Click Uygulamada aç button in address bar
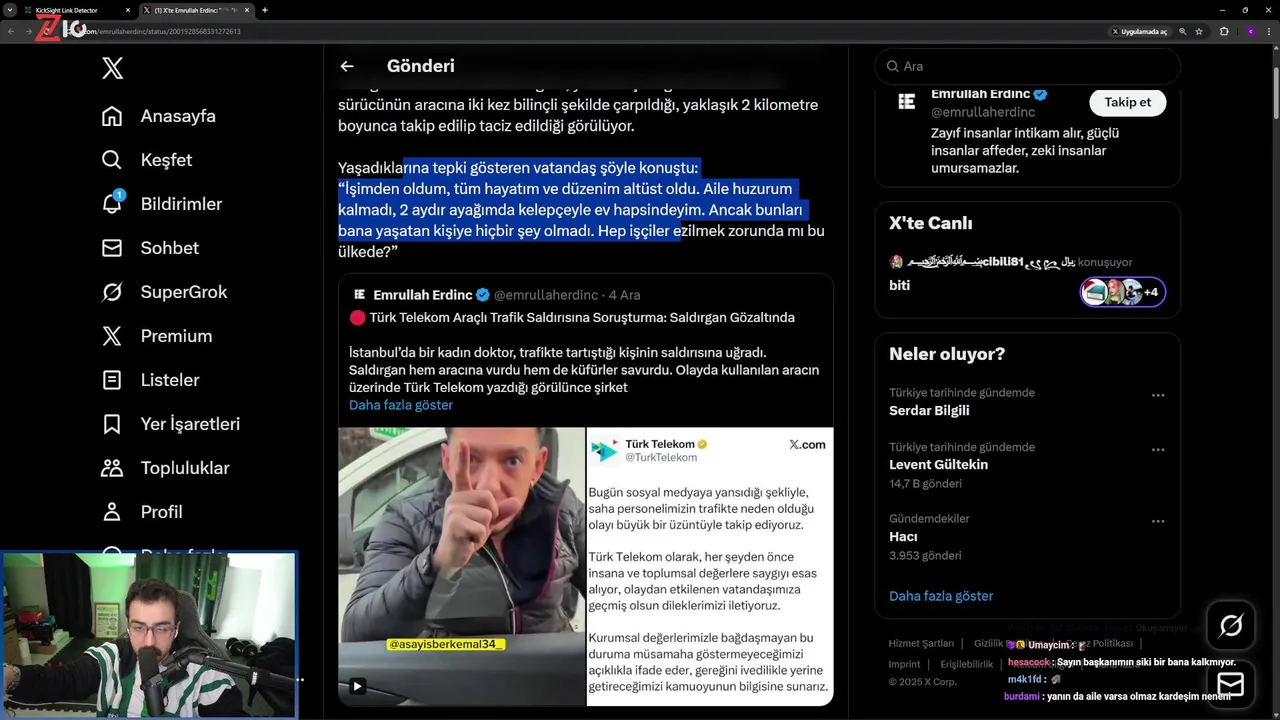This screenshot has width=1280, height=720. click(x=1140, y=31)
